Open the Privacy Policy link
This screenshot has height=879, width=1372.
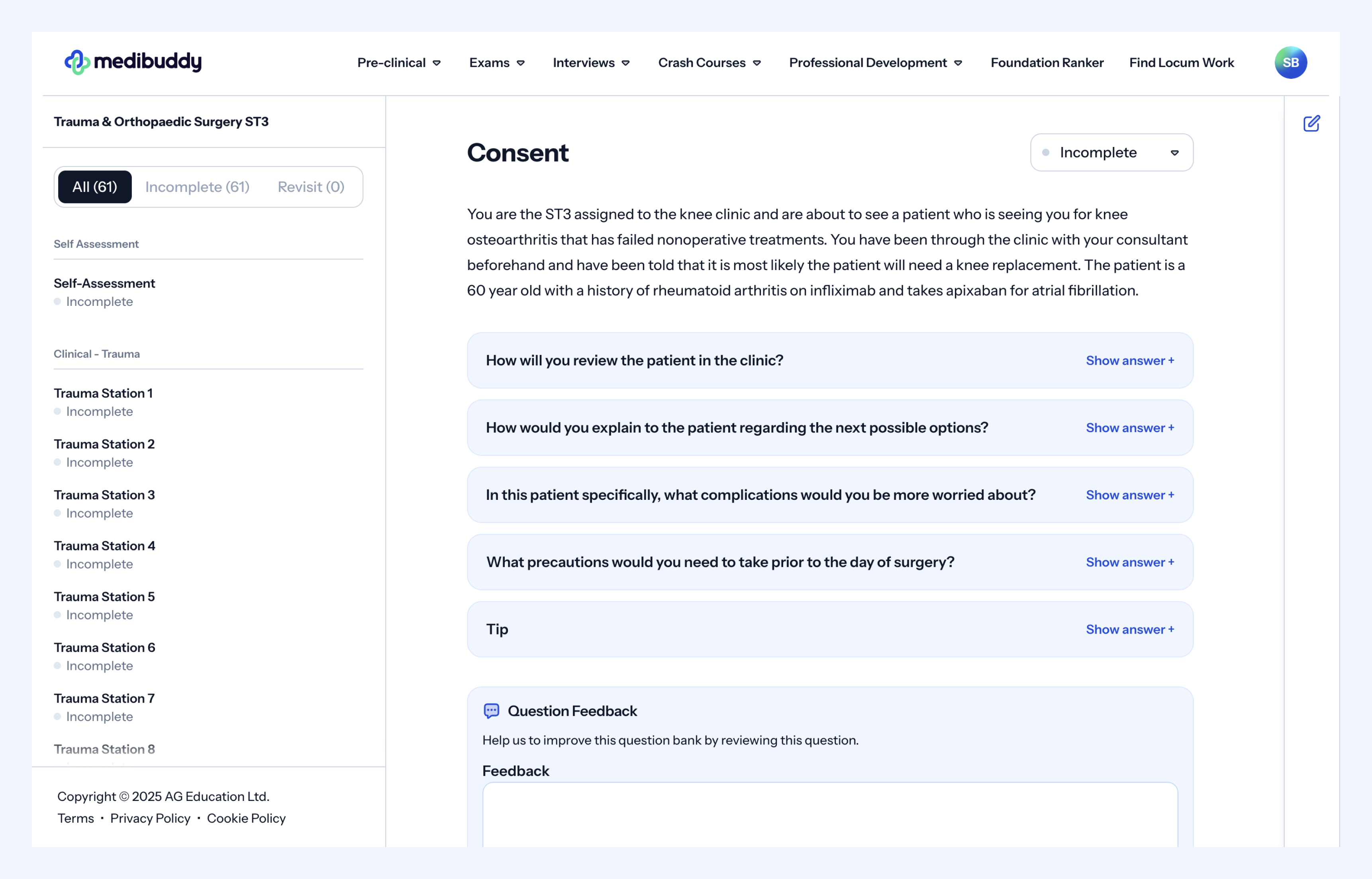pyautogui.click(x=150, y=818)
